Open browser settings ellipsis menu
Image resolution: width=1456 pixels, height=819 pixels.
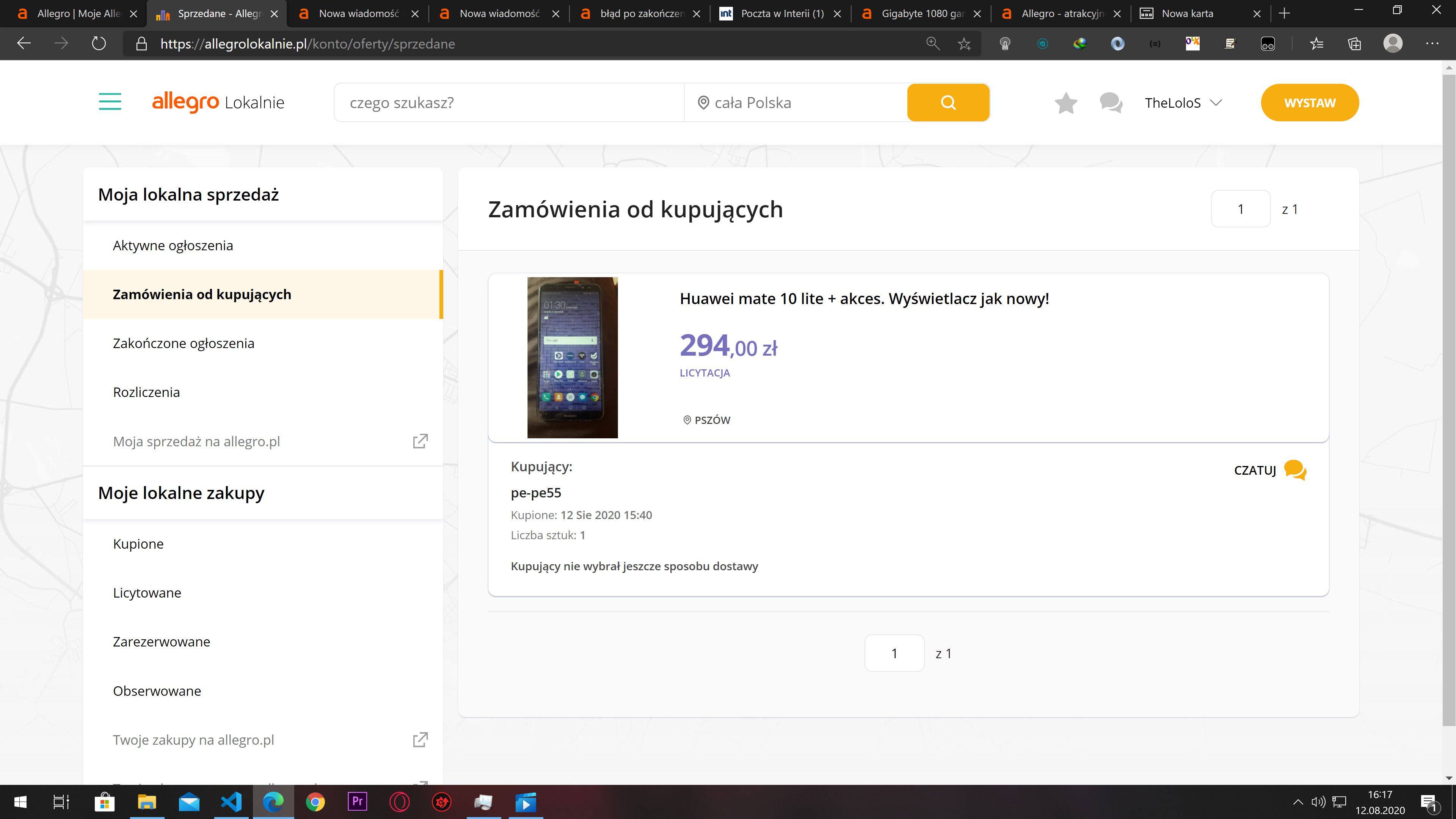(x=1432, y=44)
